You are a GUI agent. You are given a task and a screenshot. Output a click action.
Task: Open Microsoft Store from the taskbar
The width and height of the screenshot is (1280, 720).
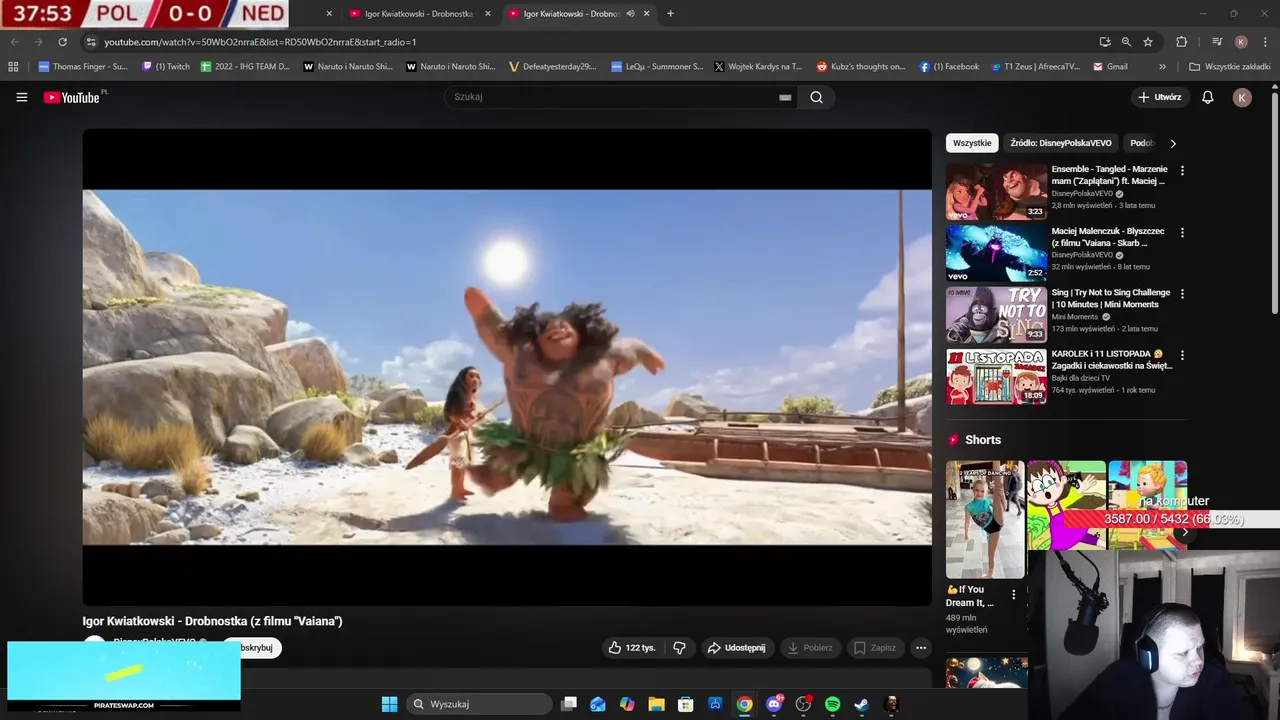point(685,704)
